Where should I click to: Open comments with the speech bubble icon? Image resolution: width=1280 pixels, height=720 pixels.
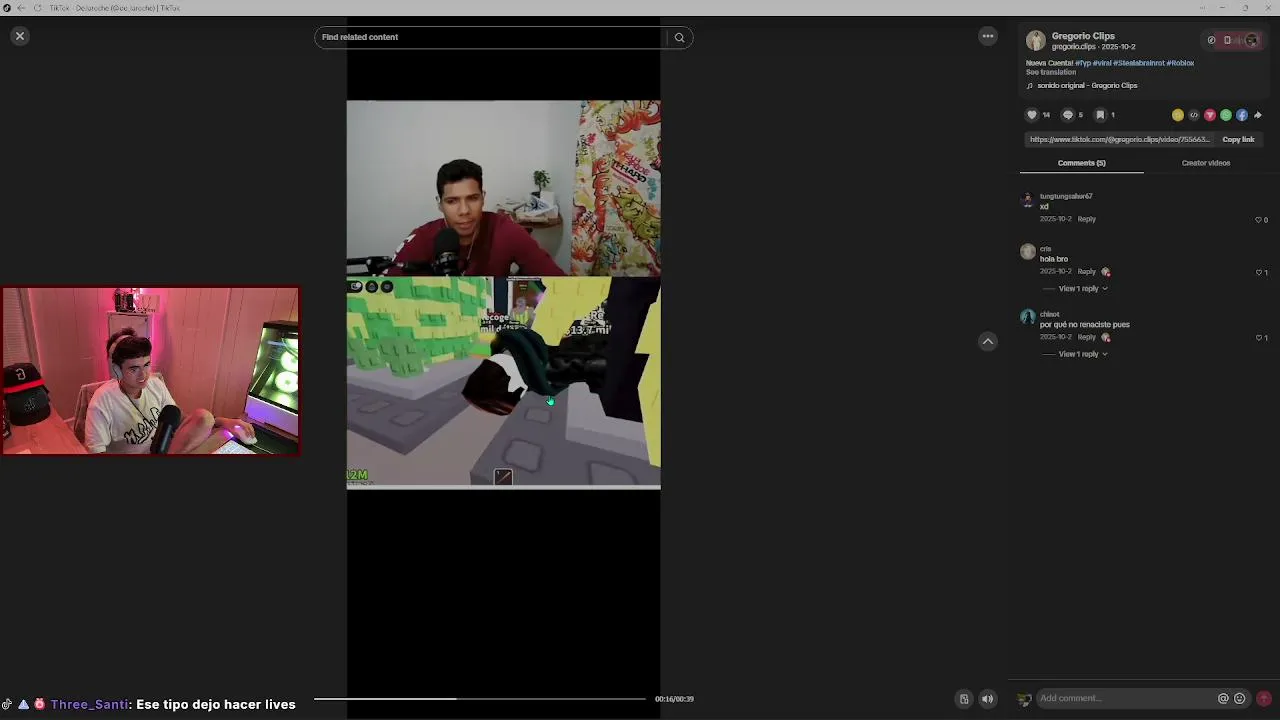point(1067,115)
